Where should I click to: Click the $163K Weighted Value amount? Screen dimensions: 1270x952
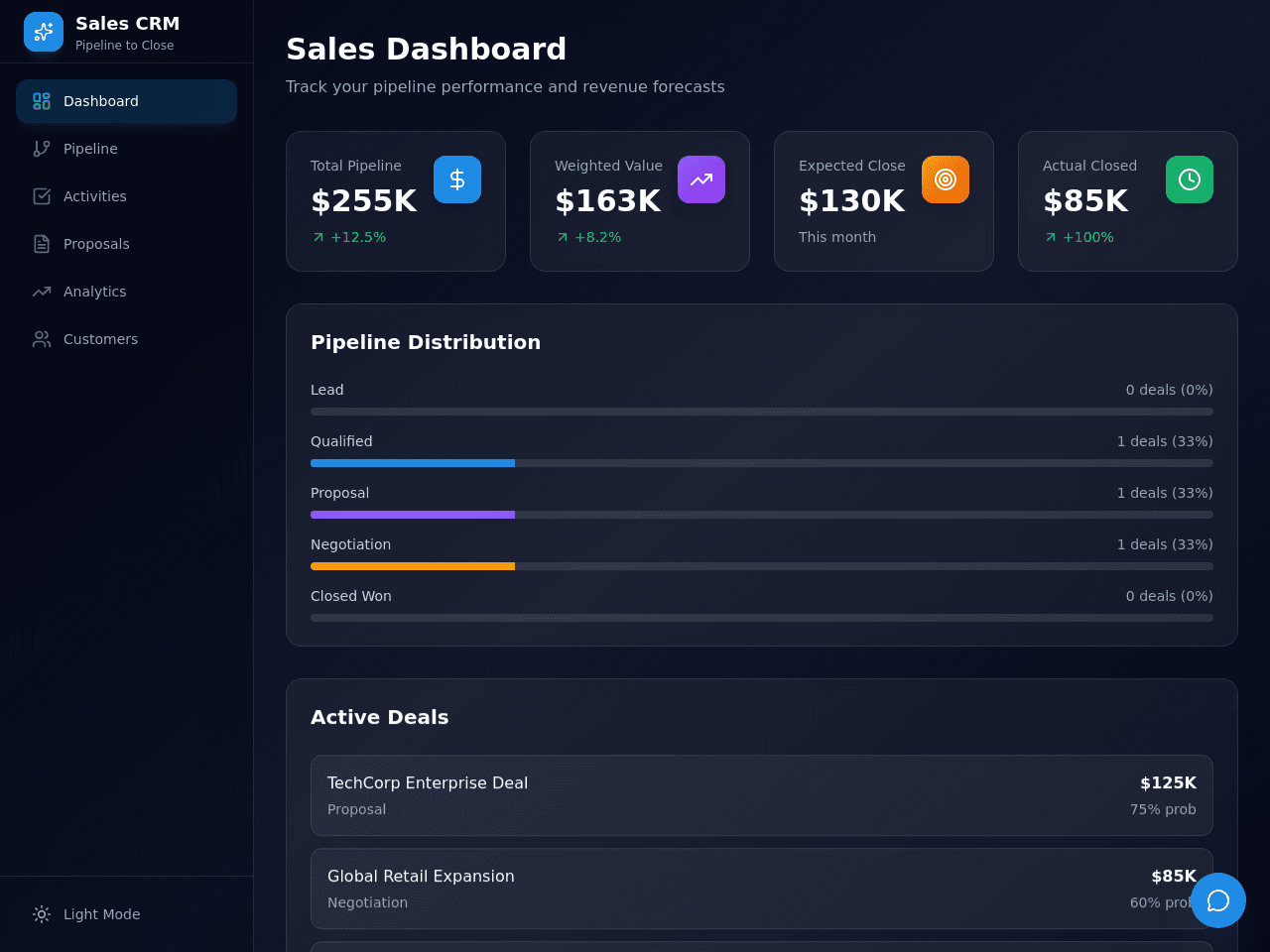[608, 201]
